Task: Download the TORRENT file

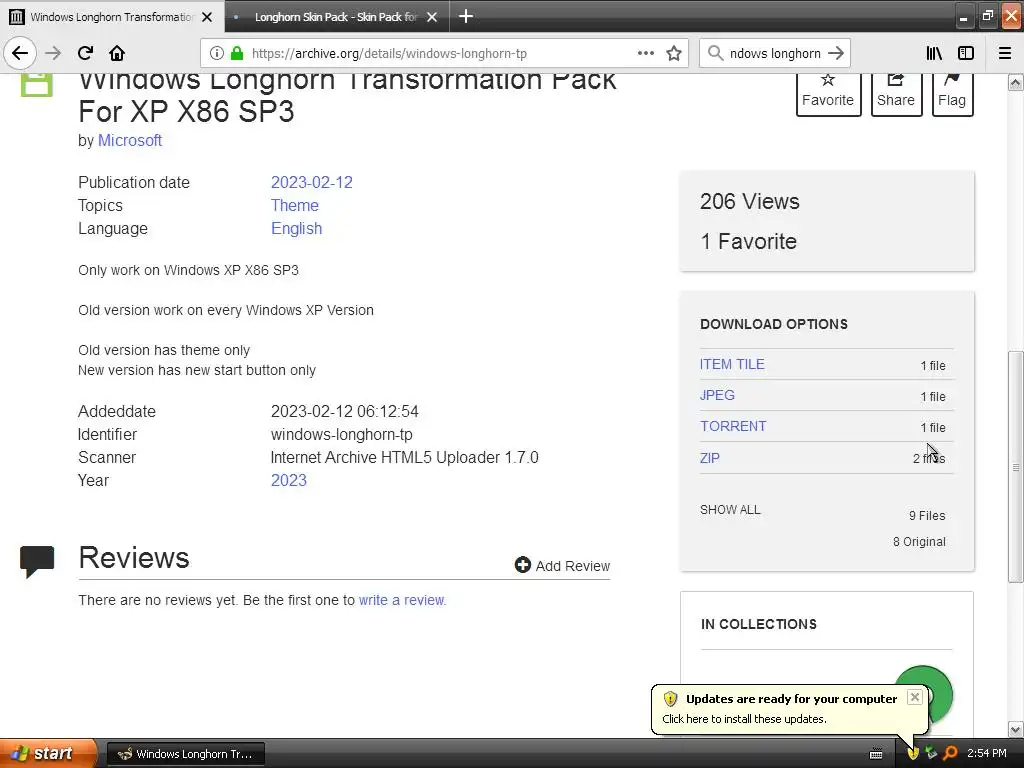Action: (x=733, y=426)
